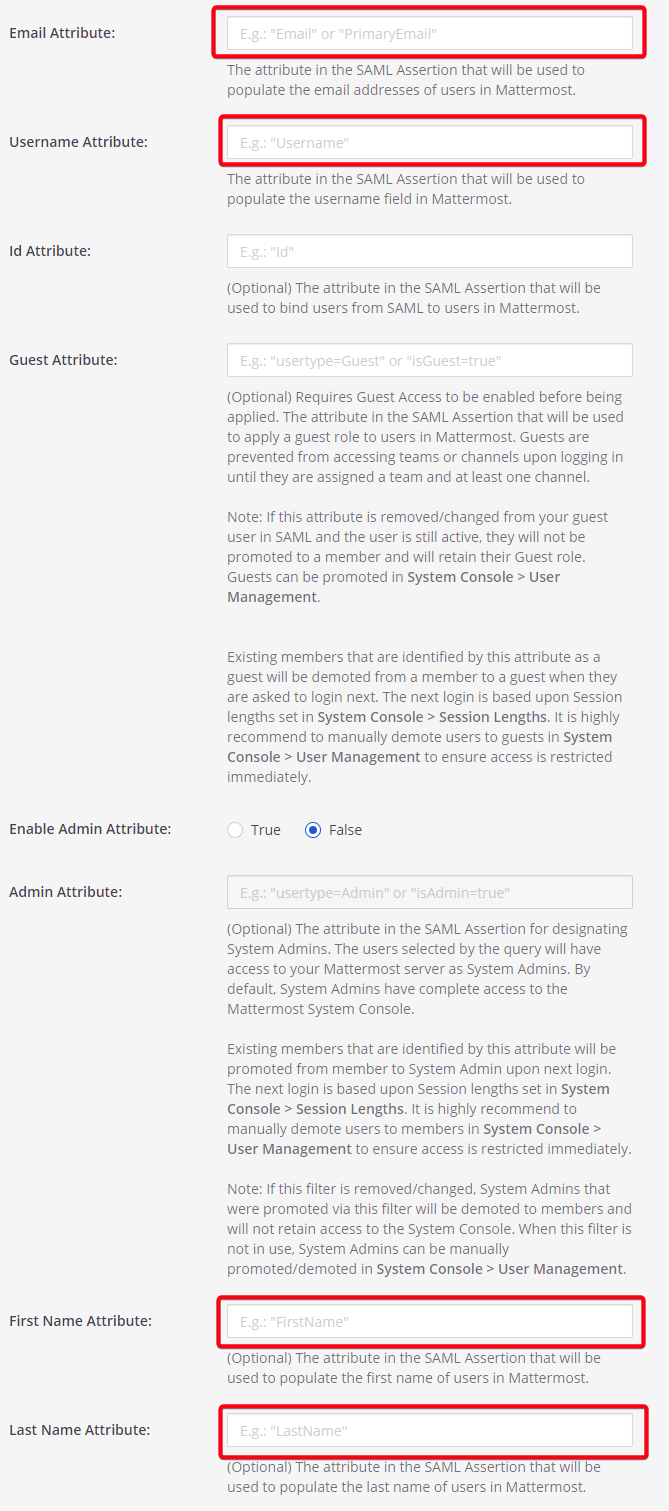Select False for Enable Admin Attribute
The width and height of the screenshot is (669, 1511).
pos(313,829)
